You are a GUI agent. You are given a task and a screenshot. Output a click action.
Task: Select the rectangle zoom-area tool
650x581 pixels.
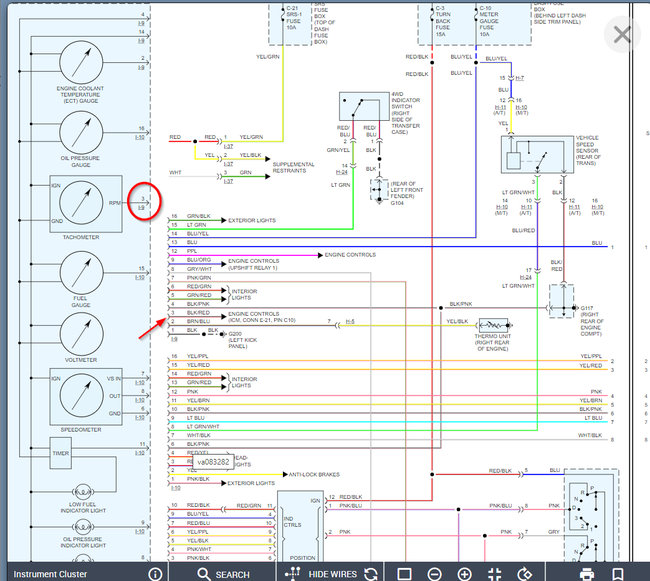(404, 573)
